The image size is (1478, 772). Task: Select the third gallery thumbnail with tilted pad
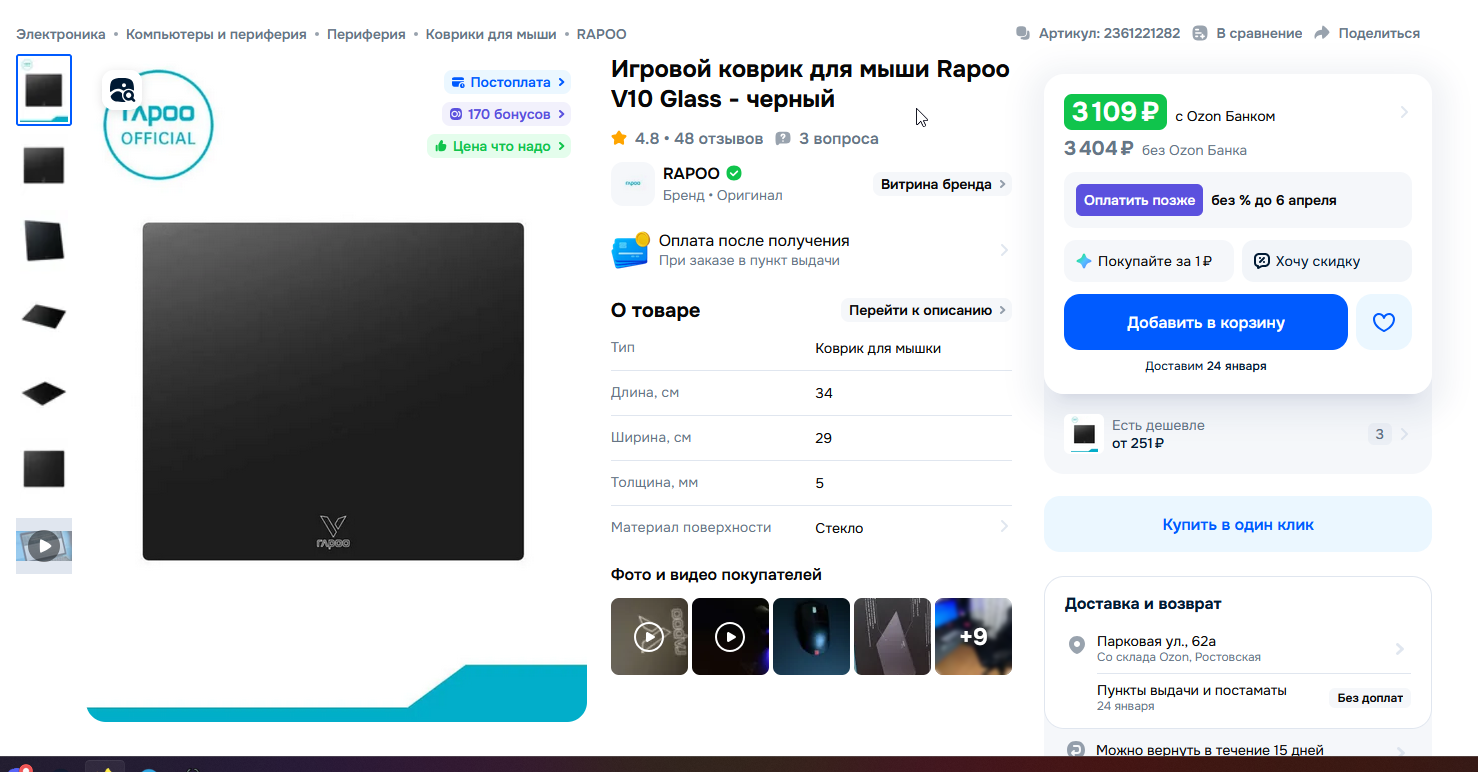(44, 241)
